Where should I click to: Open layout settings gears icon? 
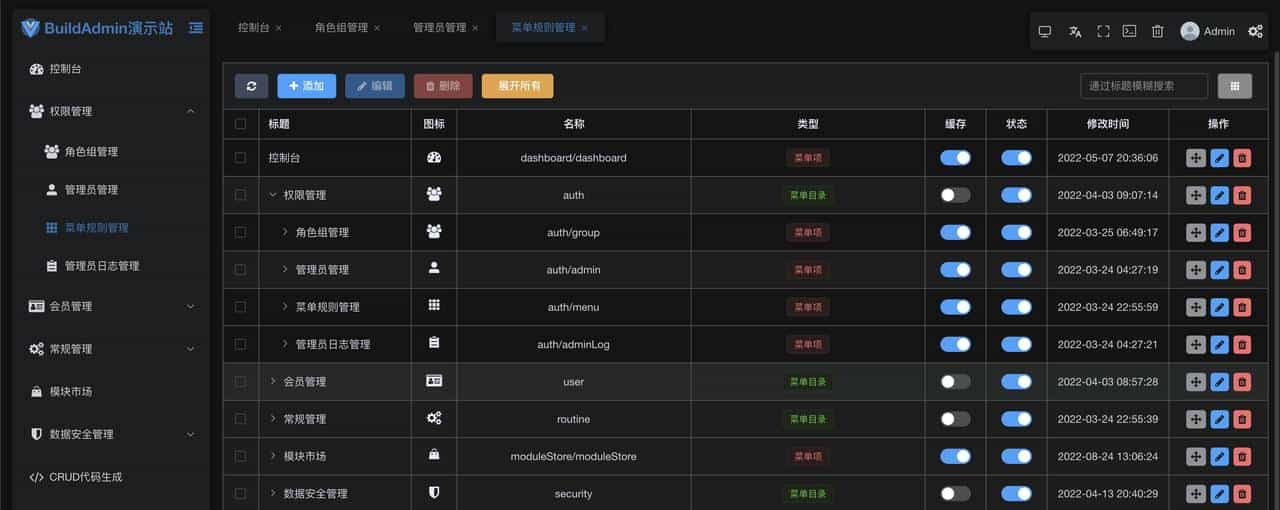click(x=1255, y=31)
